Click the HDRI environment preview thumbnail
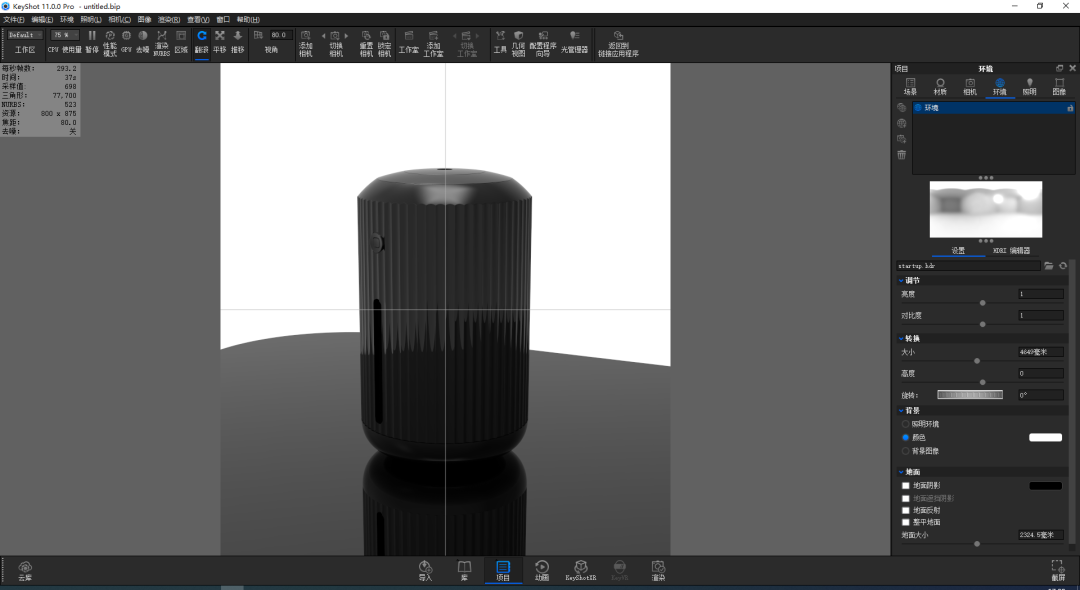This screenshot has width=1080, height=590. click(986, 209)
